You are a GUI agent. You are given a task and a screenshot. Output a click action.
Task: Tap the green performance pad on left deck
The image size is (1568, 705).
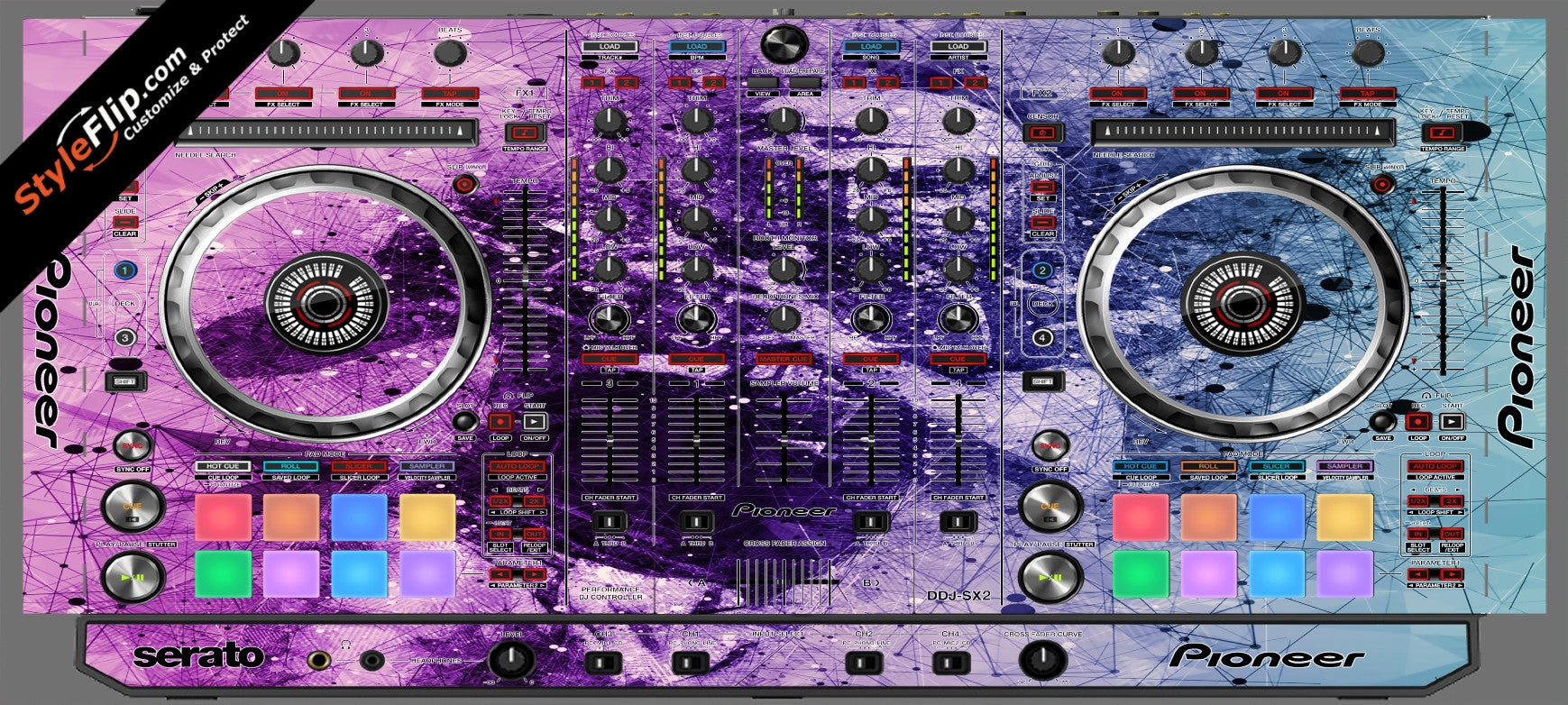tap(223, 574)
